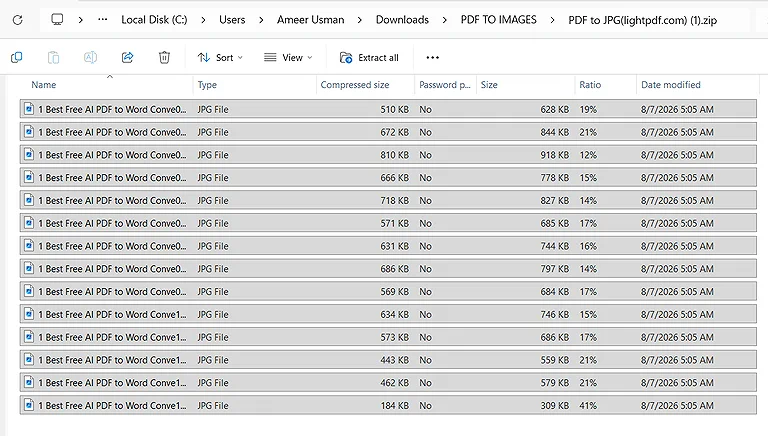This screenshot has height=436, width=768.
Task: Expand chevron after PDF TO IMAGES breadcrumb
Action: pyautogui.click(x=552, y=20)
